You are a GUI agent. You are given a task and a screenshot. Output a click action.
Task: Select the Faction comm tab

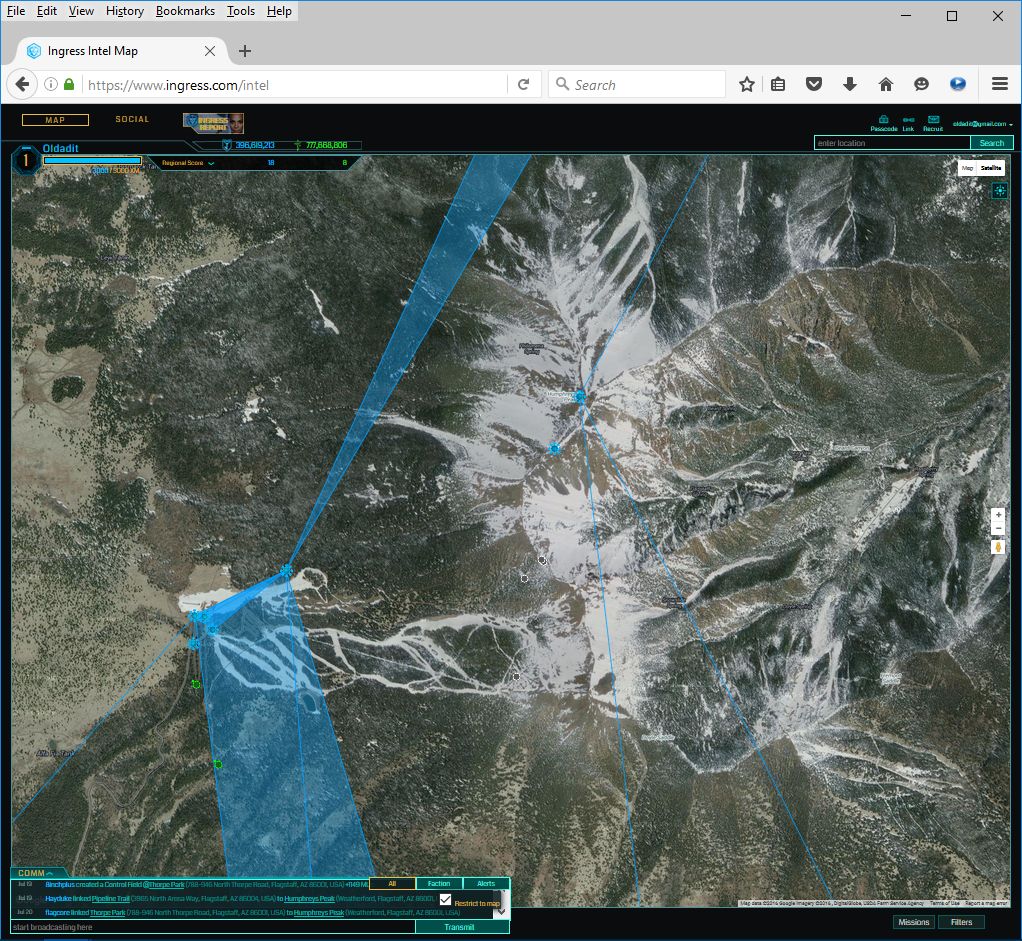tap(439, 883)
